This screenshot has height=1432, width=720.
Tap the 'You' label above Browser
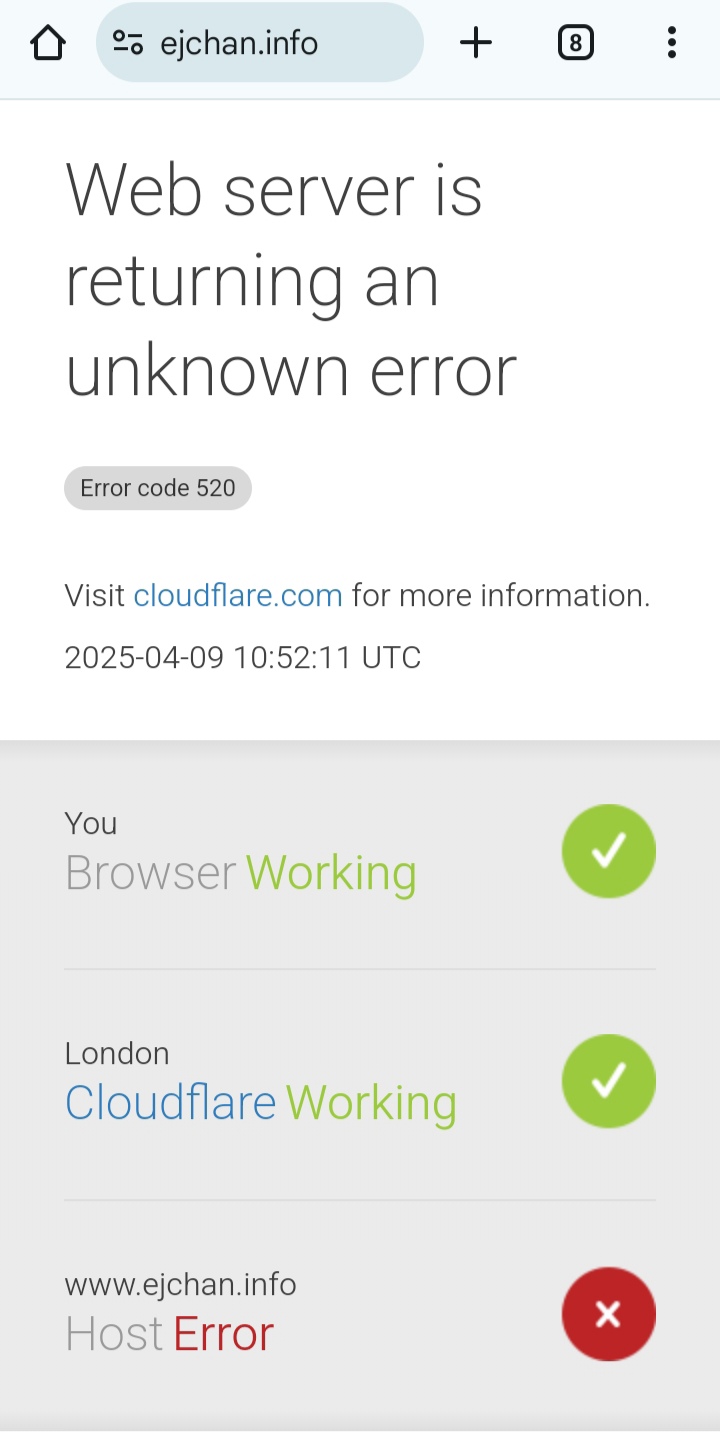click(x=91, y=823)
